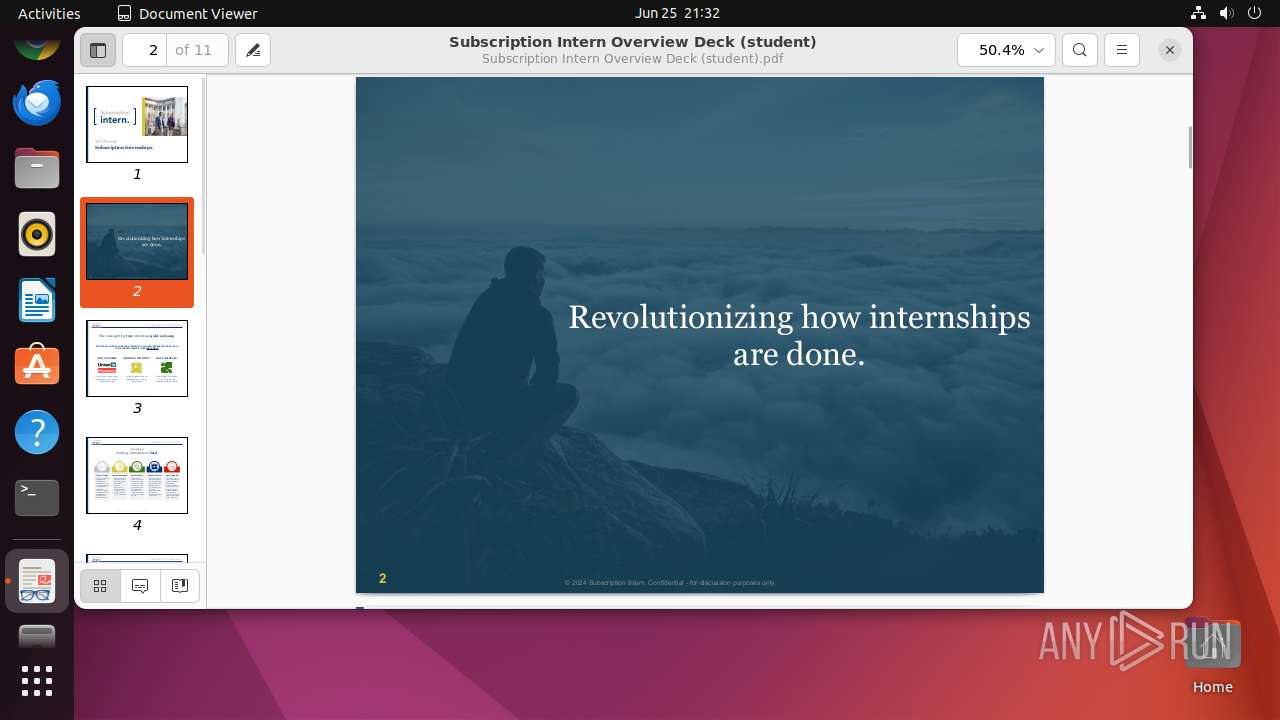Image resolution: width=1280 pixels, height=720 pixels.
Task: Open the search magnifier button
Action: (x=1080, y=50)
